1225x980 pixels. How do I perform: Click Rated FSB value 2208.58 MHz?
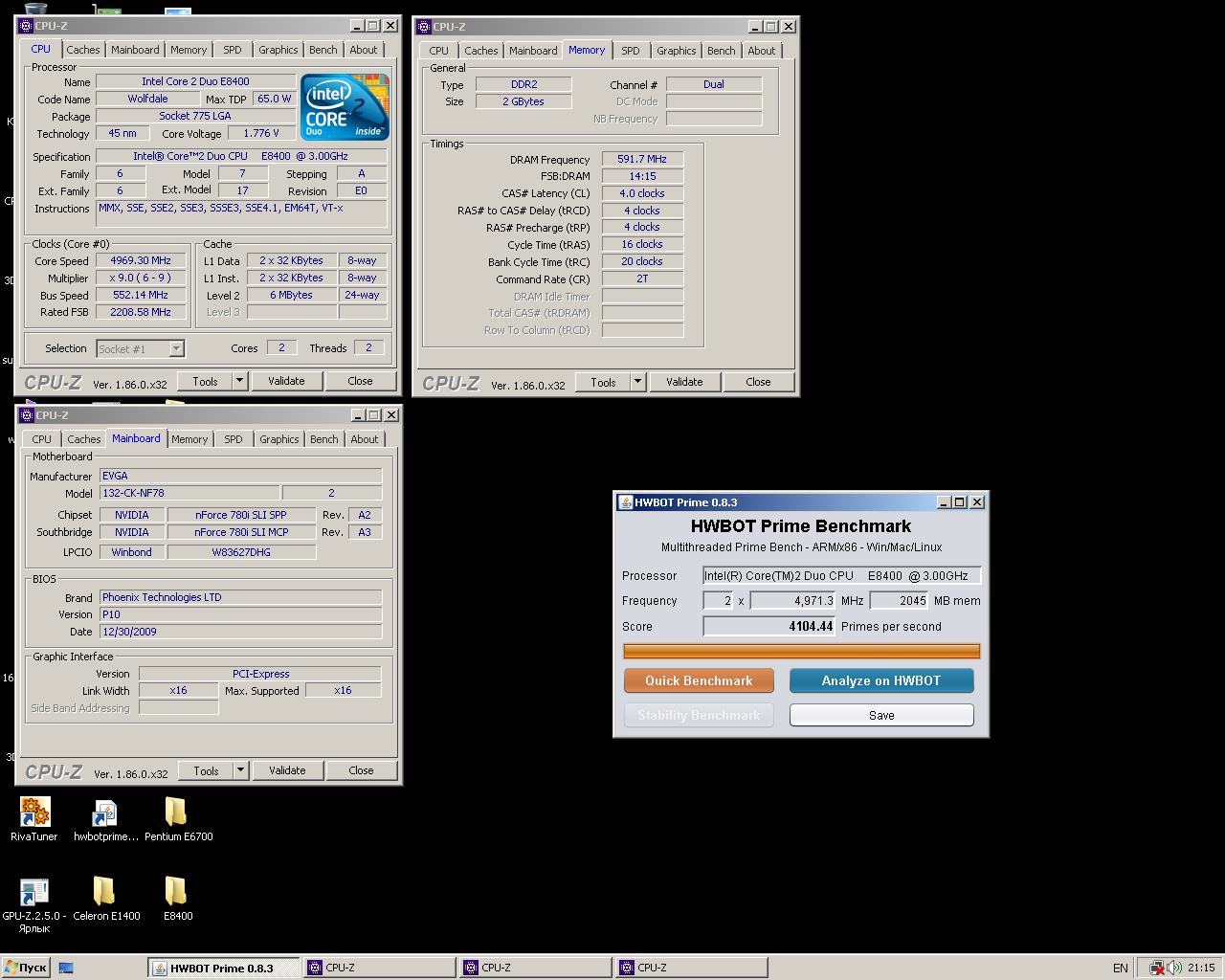141,312
